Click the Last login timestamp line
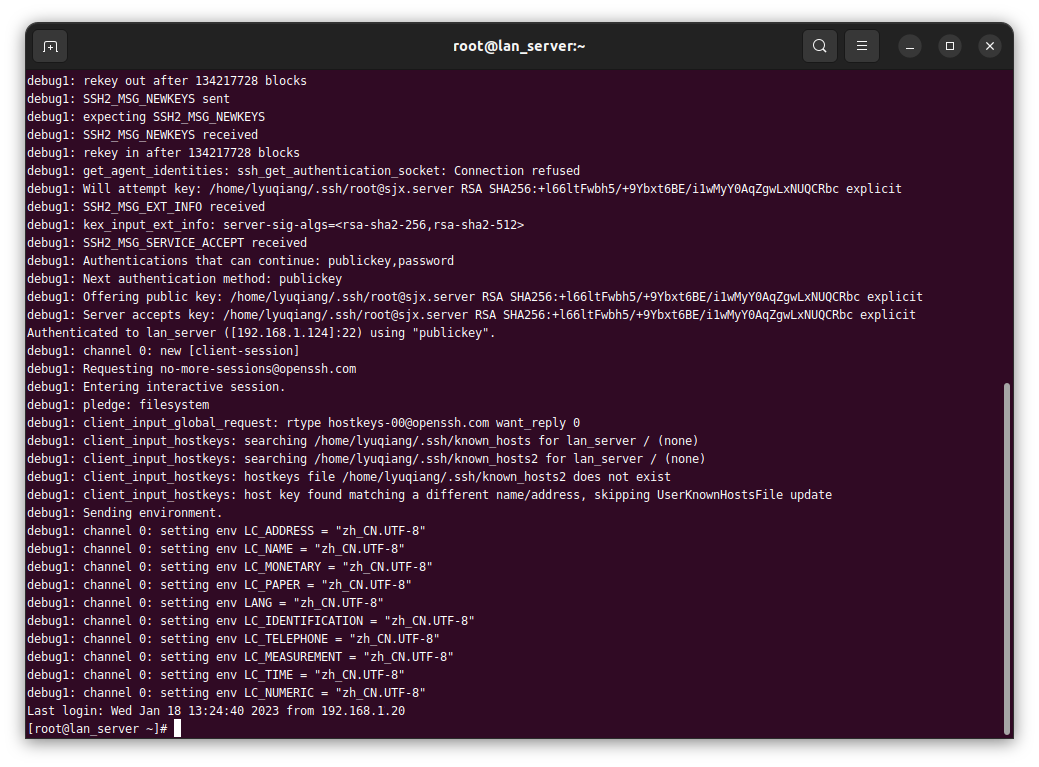1039x767 pixels. coord(215,711)
